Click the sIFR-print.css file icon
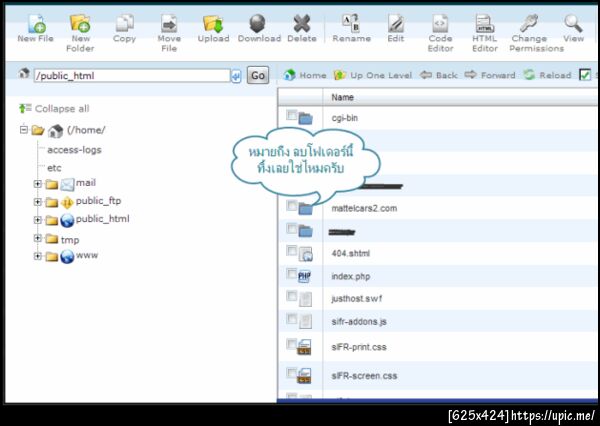 305,347
